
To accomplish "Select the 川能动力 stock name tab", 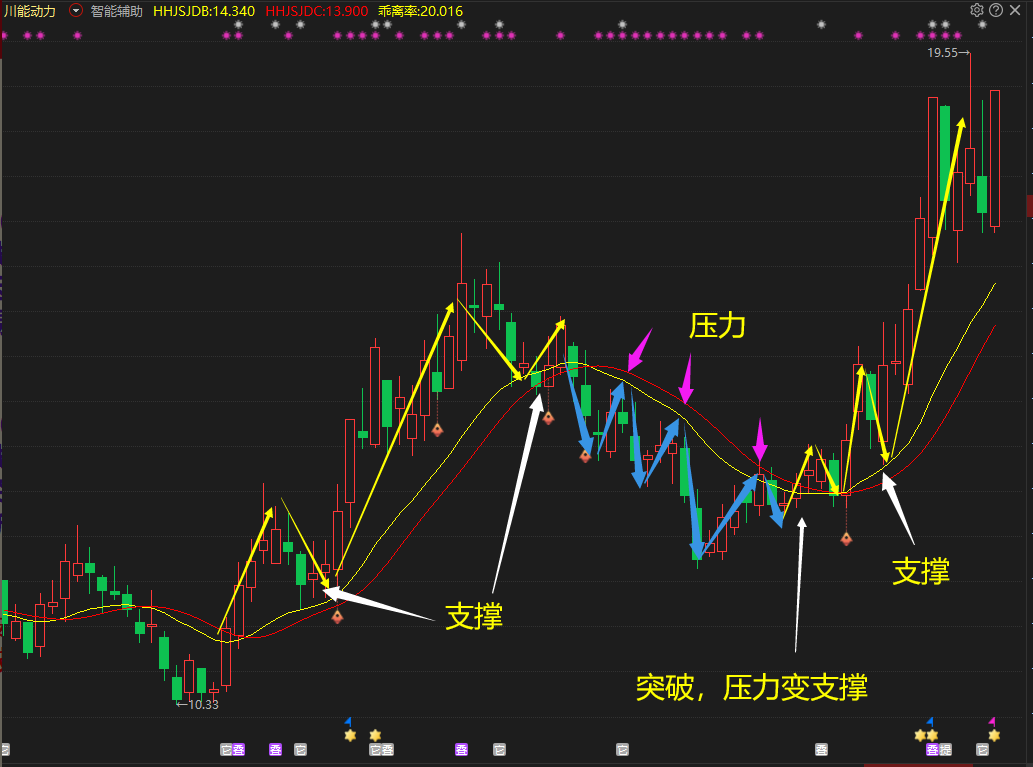I will (x=30, y=10).
